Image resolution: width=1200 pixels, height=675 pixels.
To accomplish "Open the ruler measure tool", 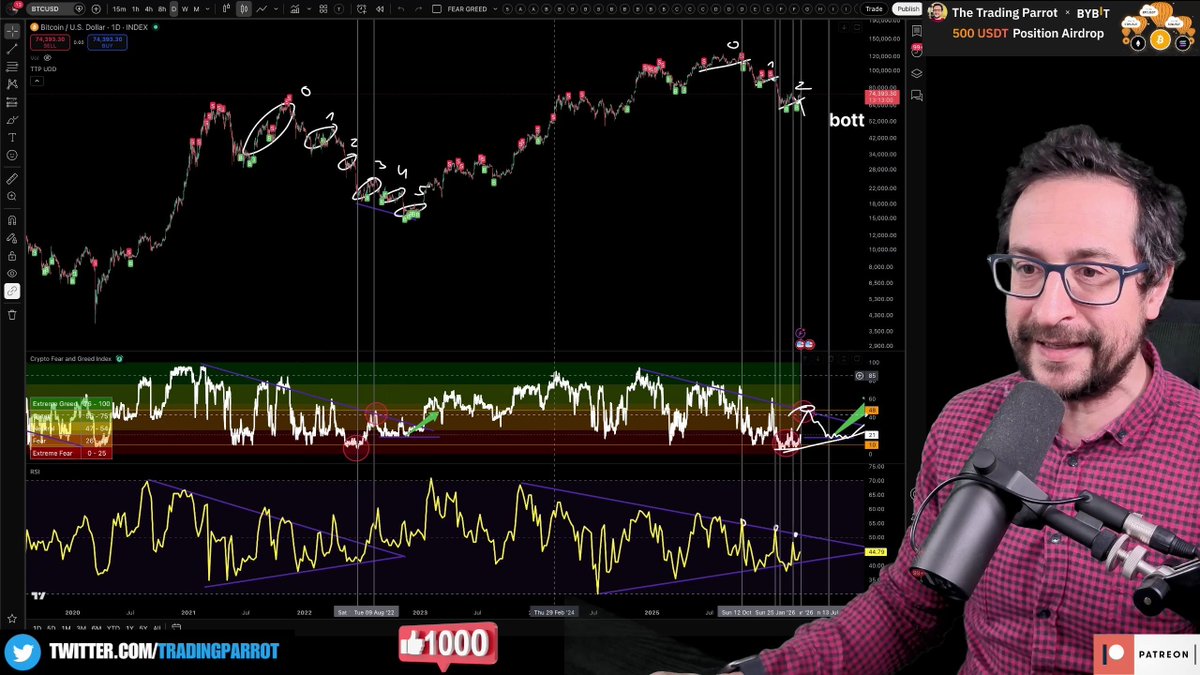I will [x=12, y=178].
